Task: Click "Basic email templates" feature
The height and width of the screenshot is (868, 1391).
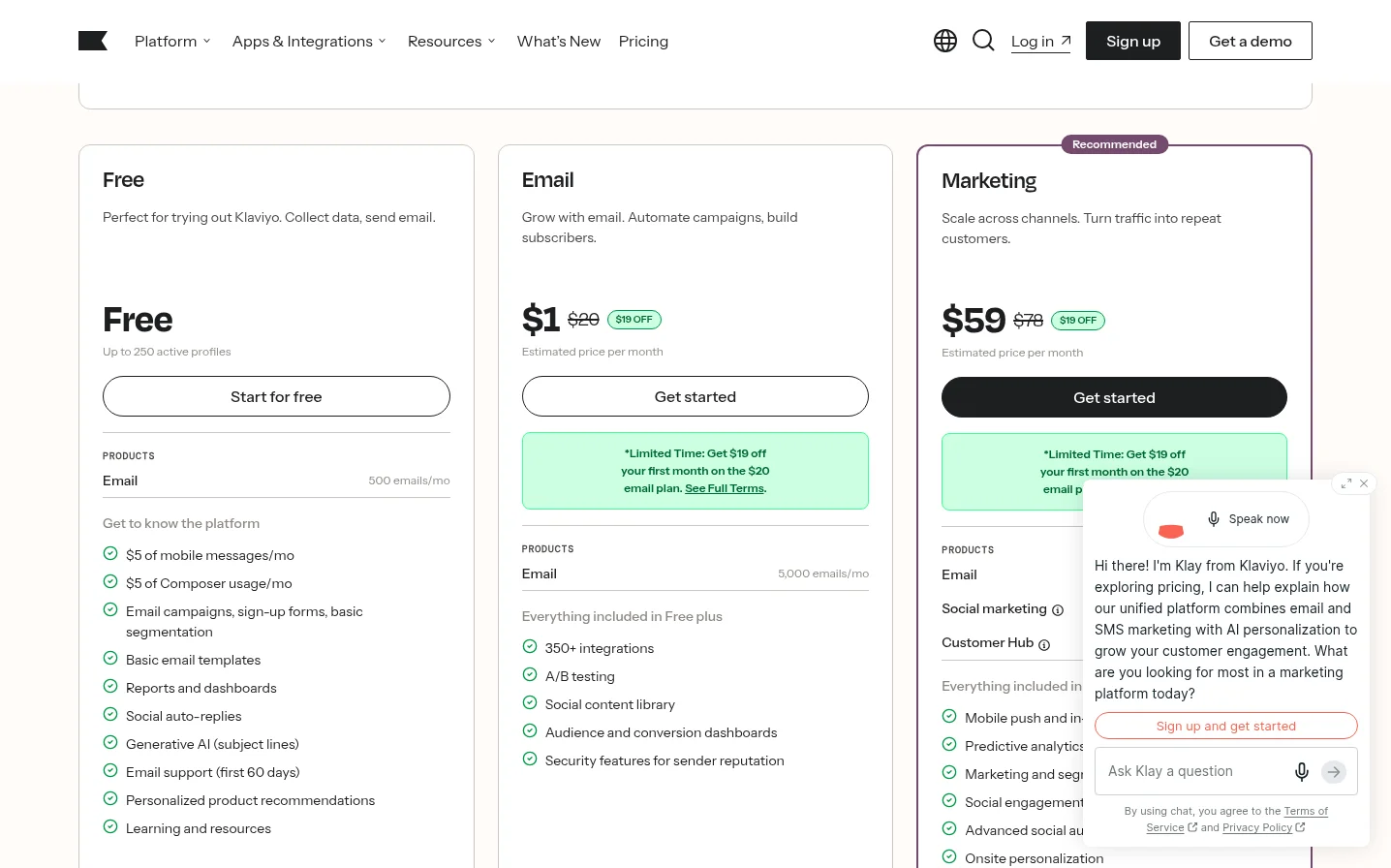Action: (x=194, y=660)
